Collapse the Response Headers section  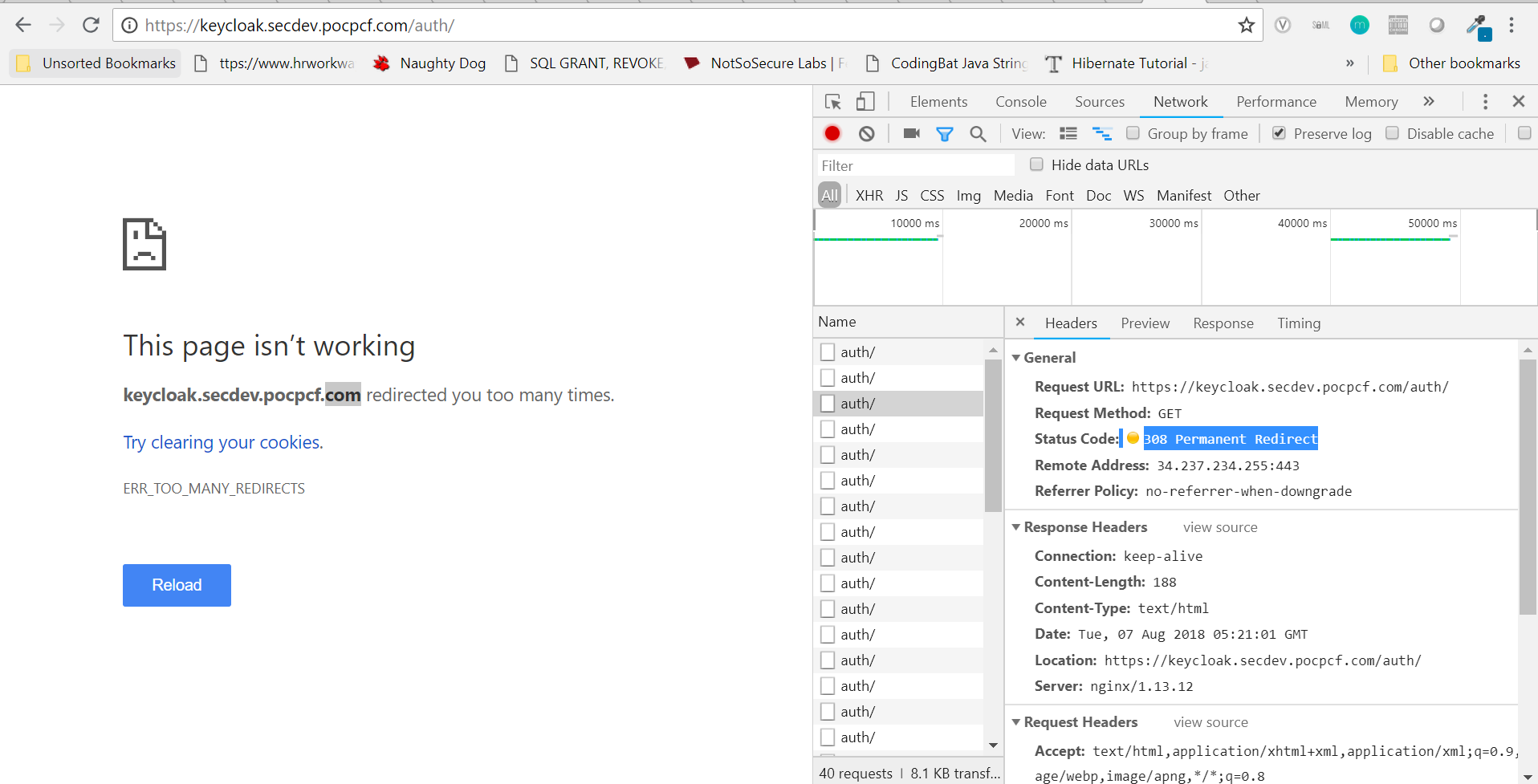point(1017,526)
